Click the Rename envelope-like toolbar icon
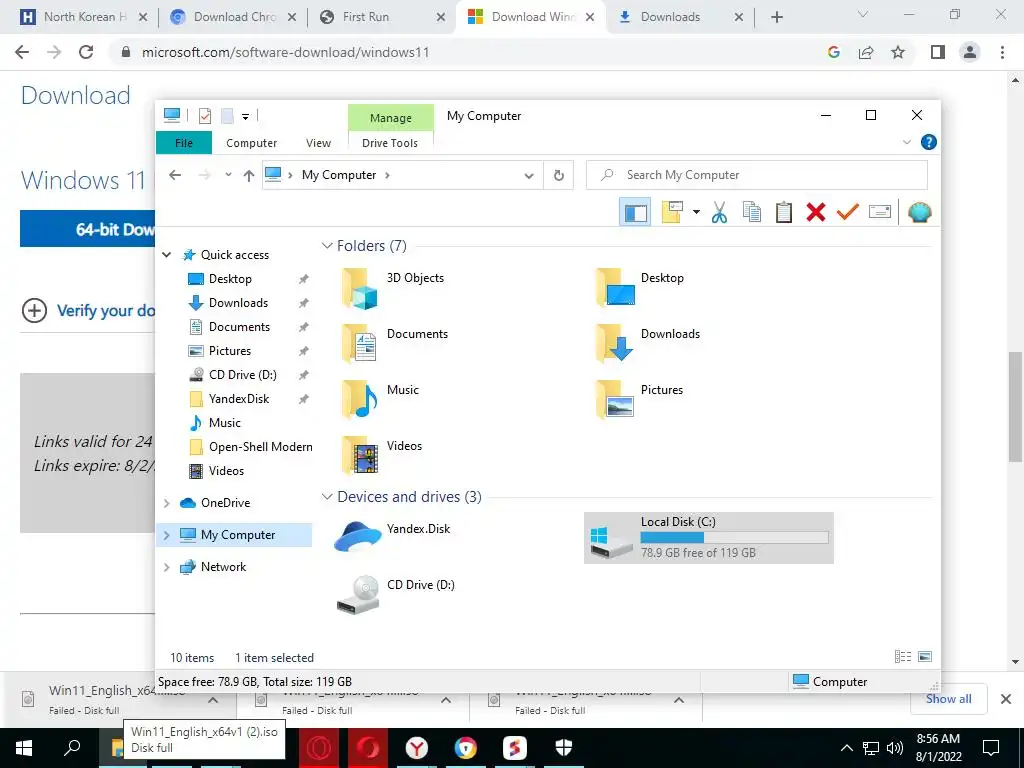The height and width of the screenshot is (768, 1024). click(x=880, y=212)
